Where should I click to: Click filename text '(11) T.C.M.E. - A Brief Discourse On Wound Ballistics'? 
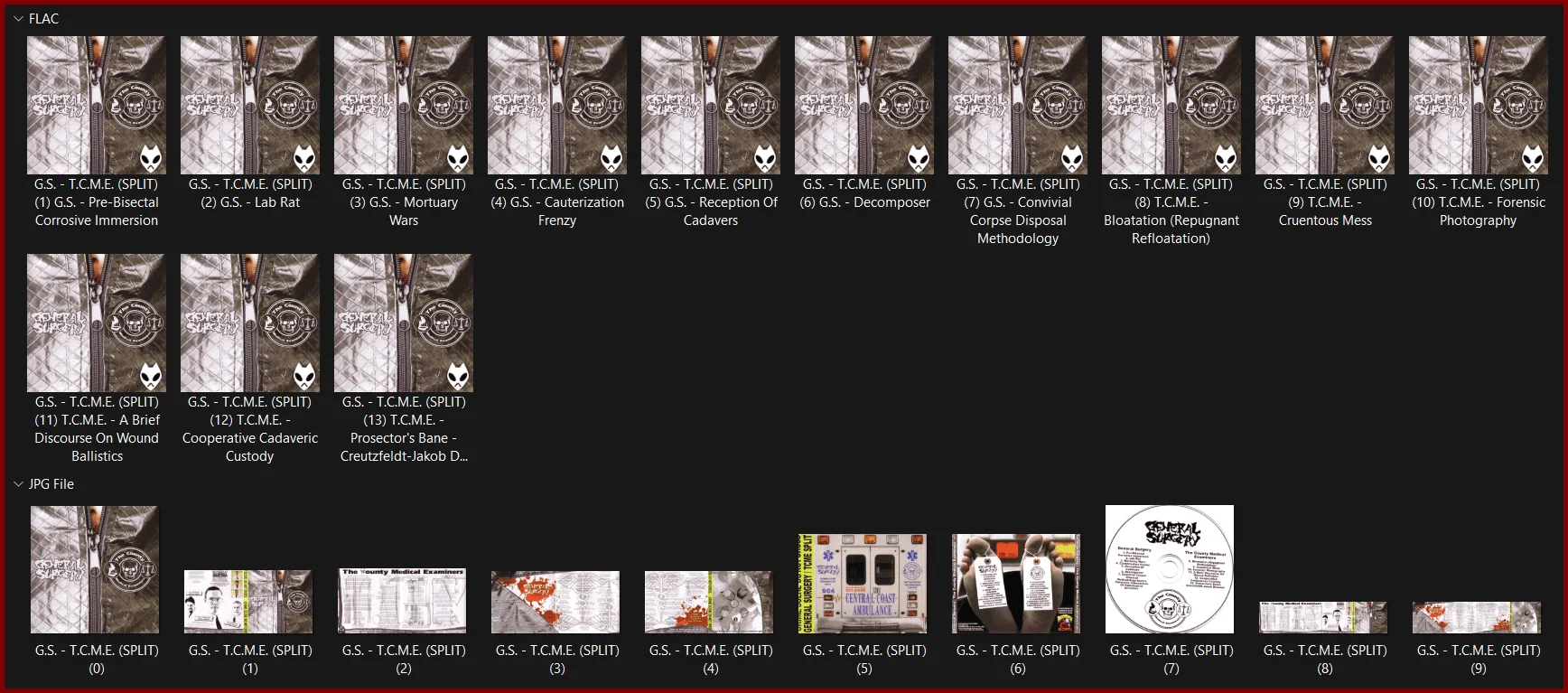(x=97, y=438)
